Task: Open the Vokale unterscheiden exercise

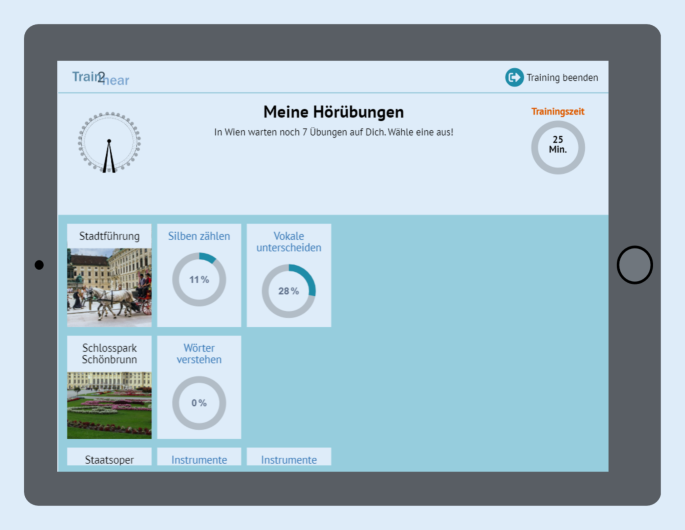Action: (289, 275)
